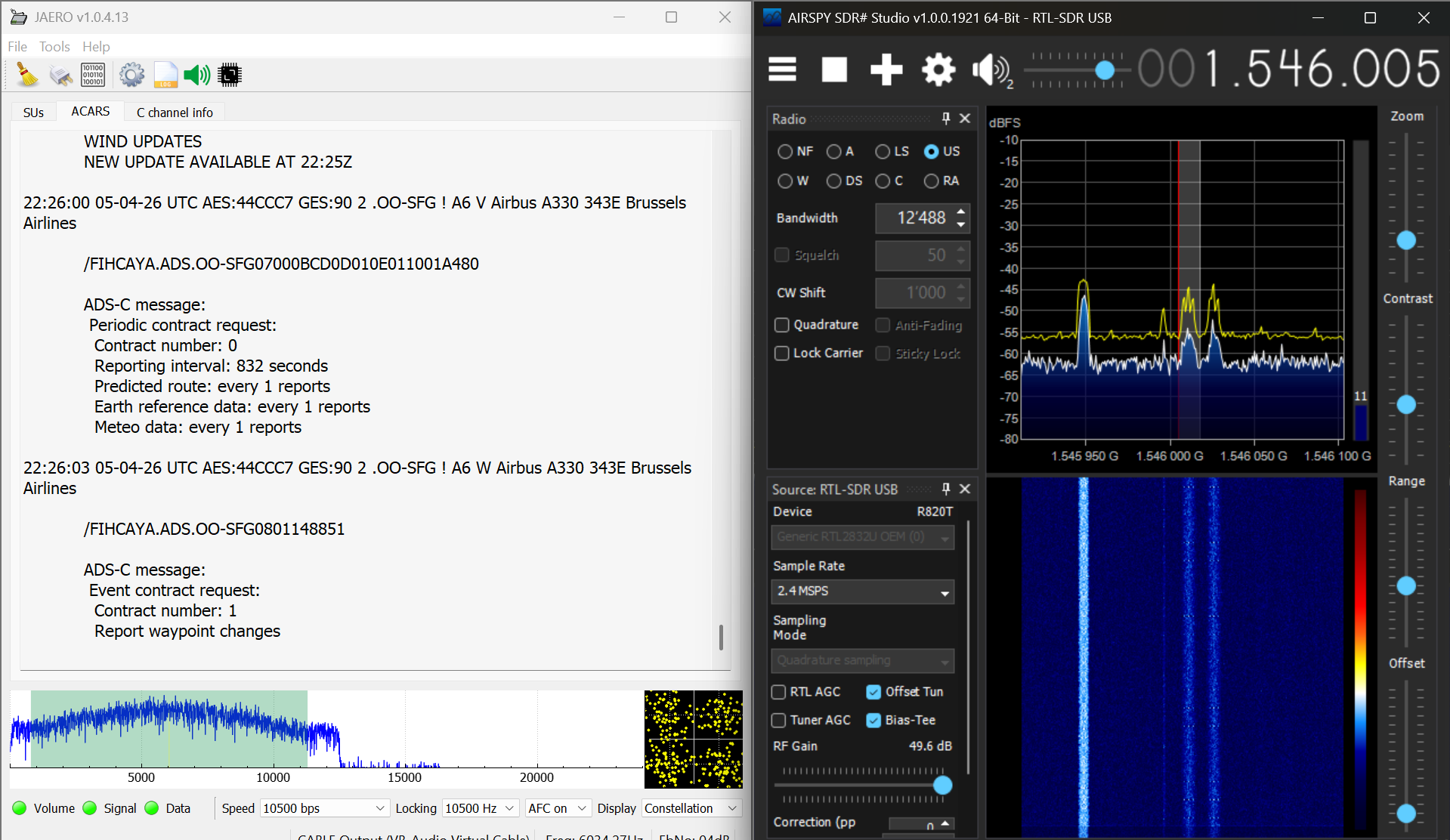Screen dimensions: 1450x840
Task: Click the CPU chip icon in JAERO toolbar
Action: click(x=229, y=75)
